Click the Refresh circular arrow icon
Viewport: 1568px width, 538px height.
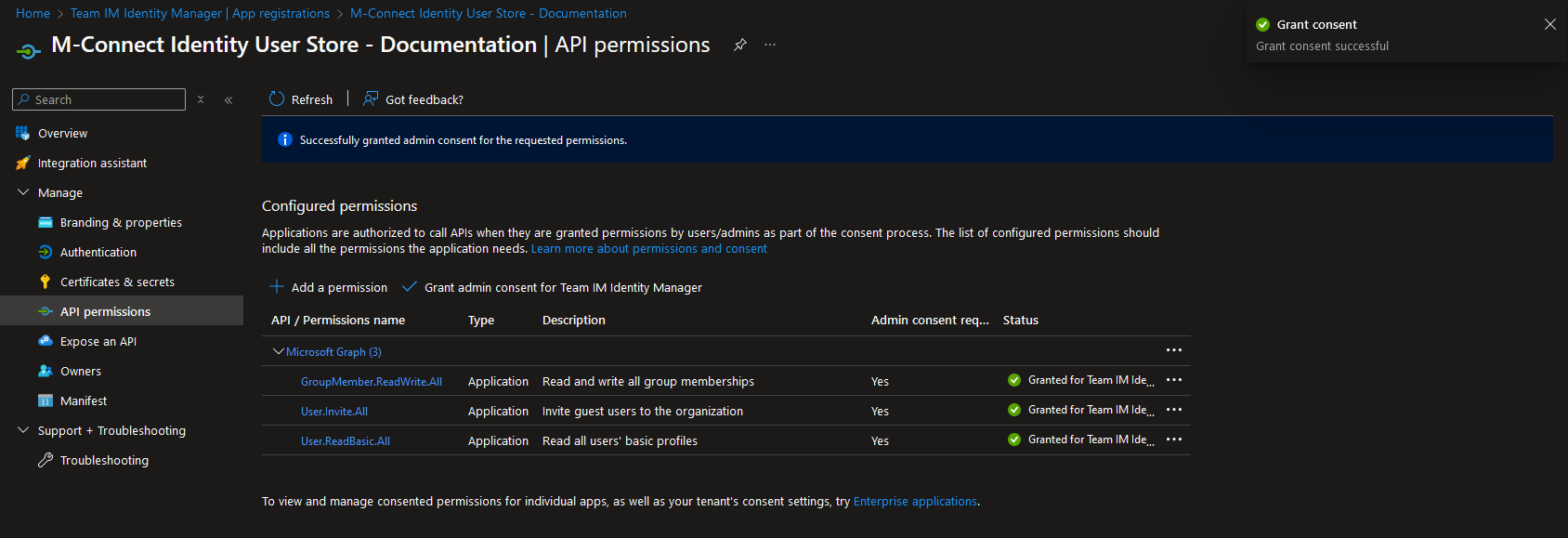click(x=277, y=98)
